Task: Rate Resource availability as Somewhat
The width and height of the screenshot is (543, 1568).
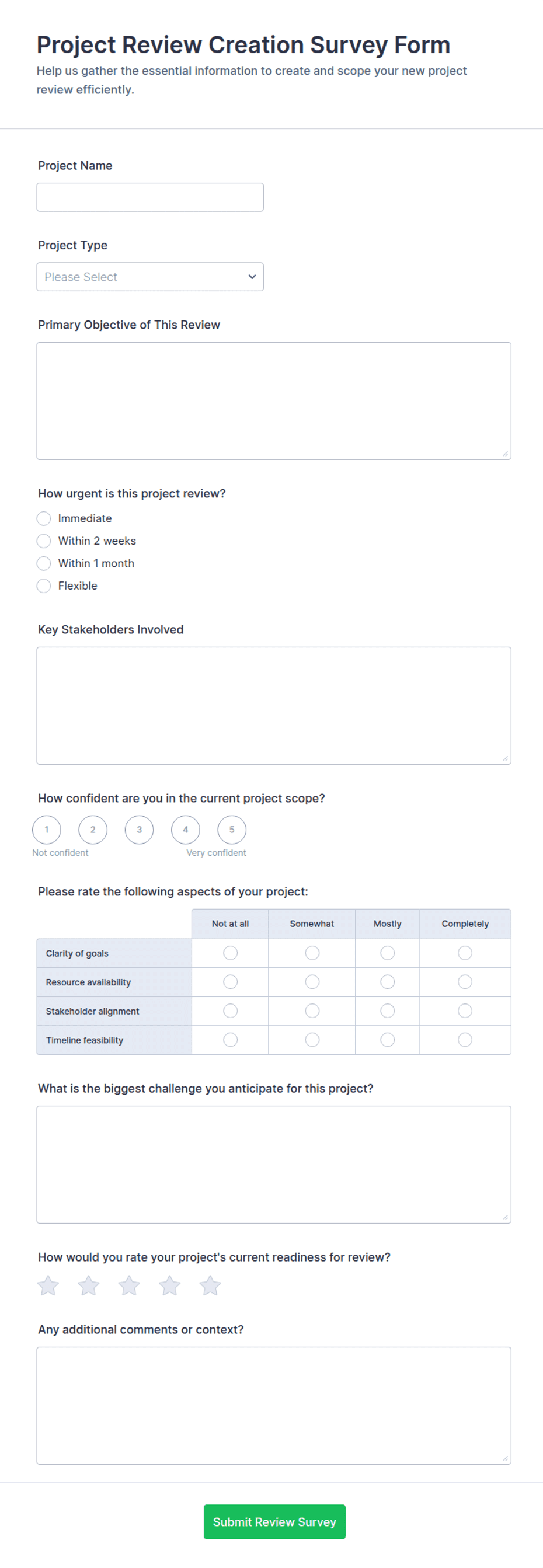Action: [312, 982]
